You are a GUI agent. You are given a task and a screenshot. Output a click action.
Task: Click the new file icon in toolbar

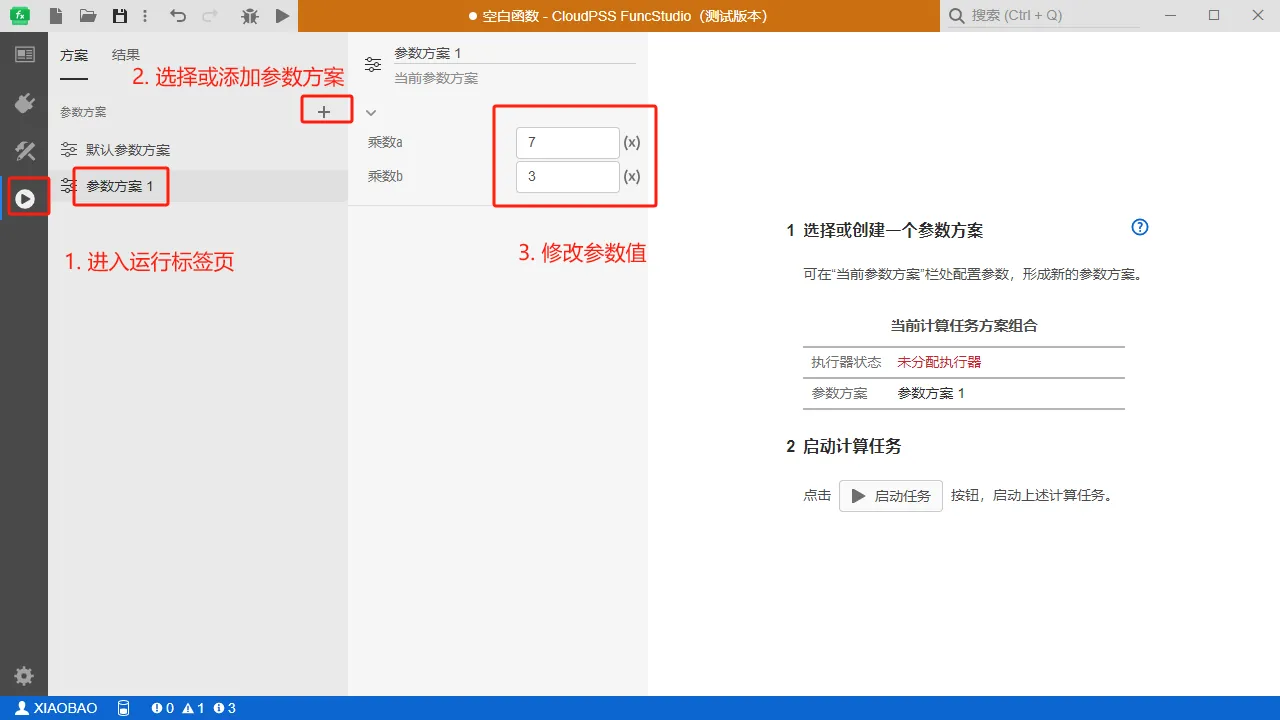57,16
